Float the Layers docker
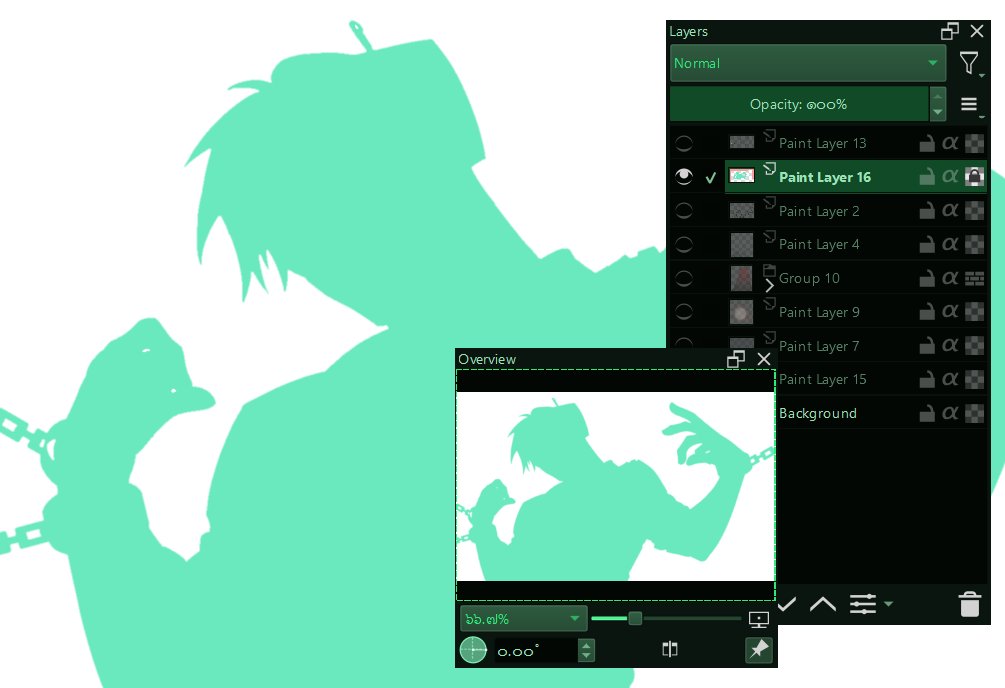 pyautogui.click(x=950, y=31)
